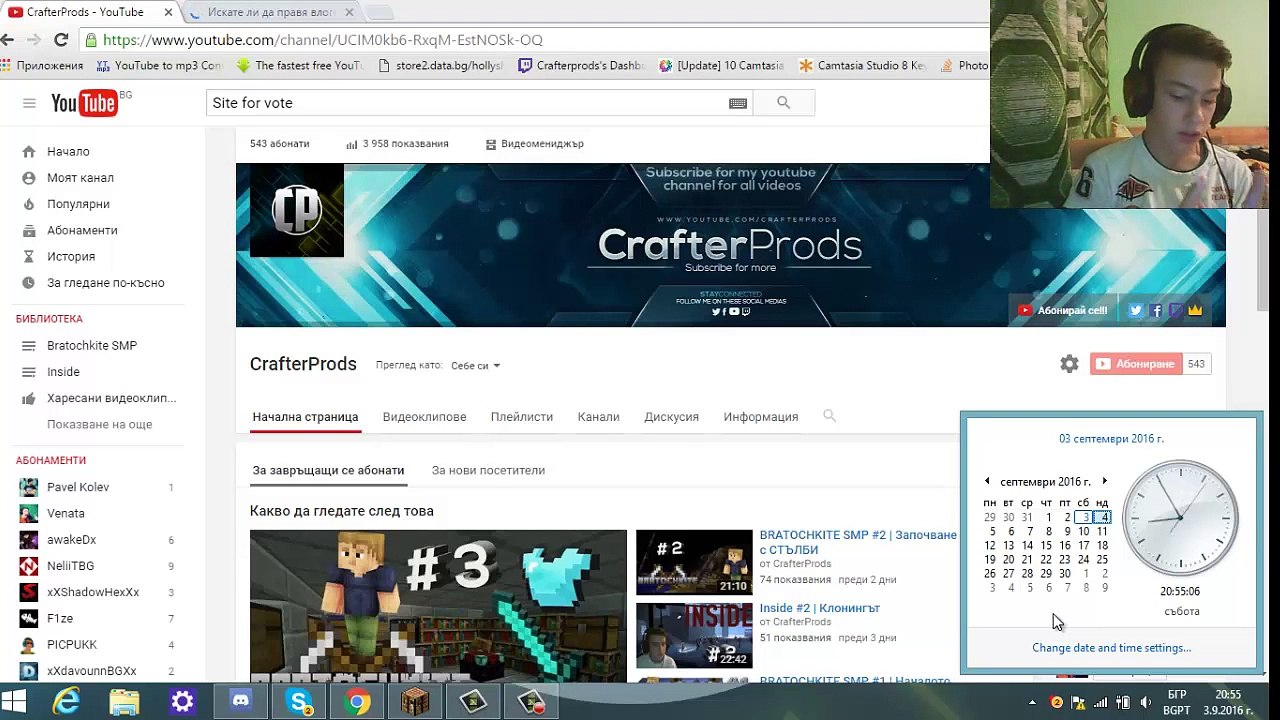Viewport: 1280px width, 720px height.
Task: Go to next month in calendar
Action: [x=1104, y=482]
